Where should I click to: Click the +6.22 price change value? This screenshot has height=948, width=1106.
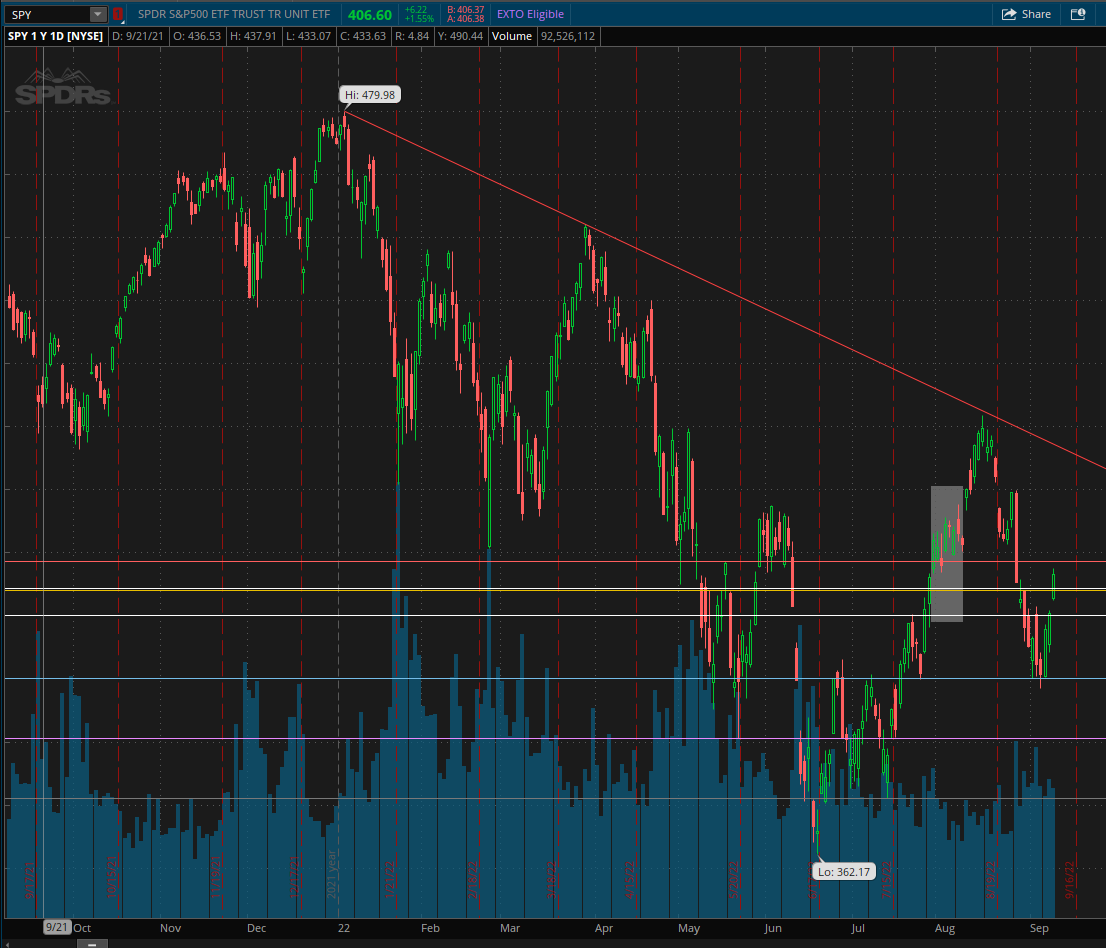point(416,10)
